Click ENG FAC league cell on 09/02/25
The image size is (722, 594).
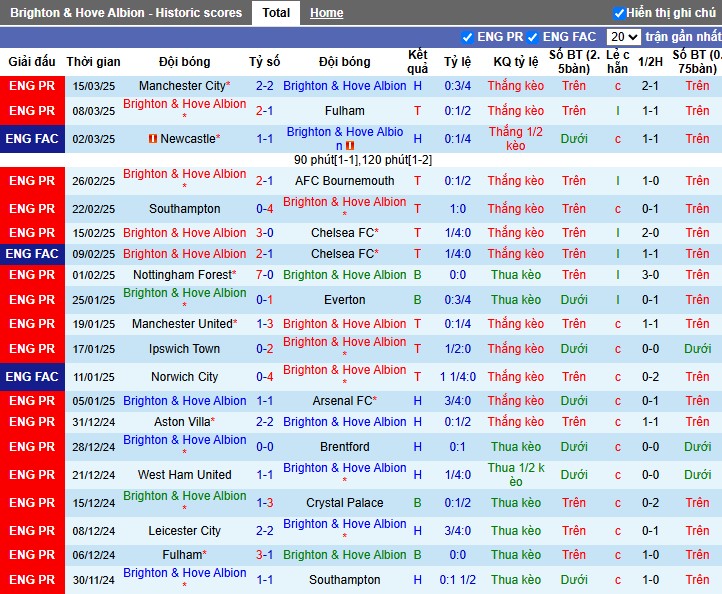(32, 254)
